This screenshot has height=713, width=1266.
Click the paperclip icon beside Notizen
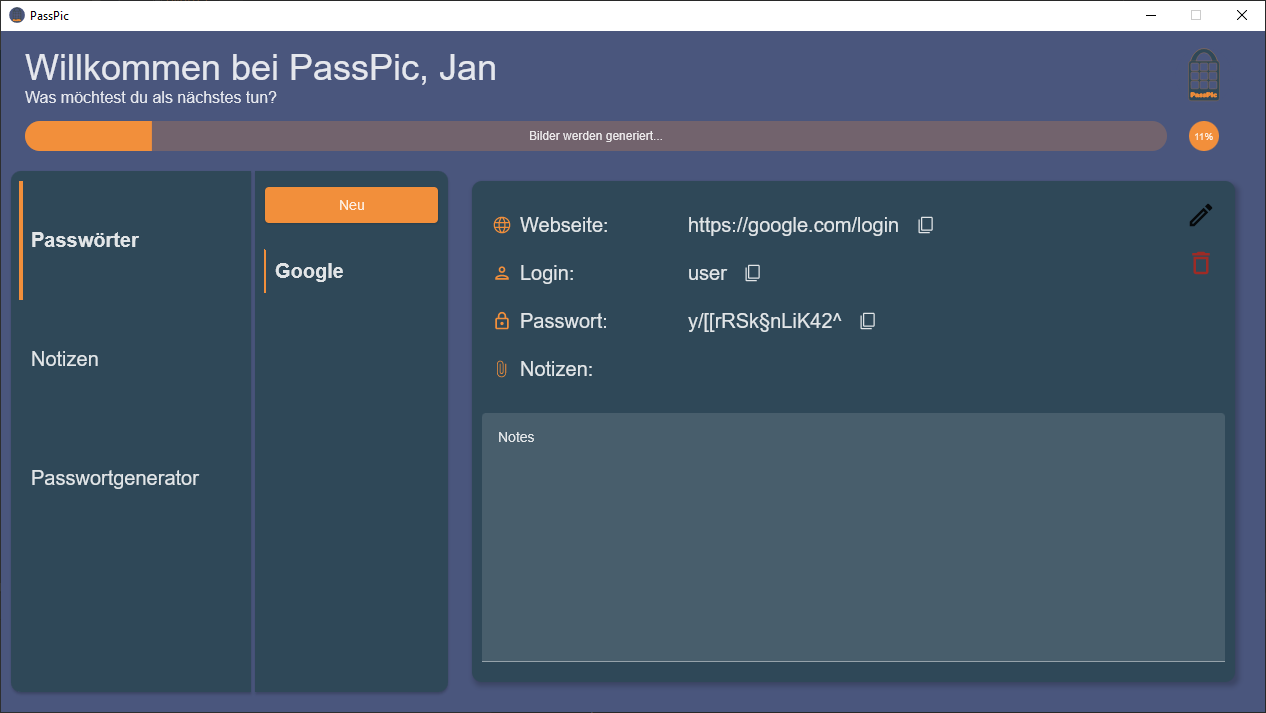point(502,369)
